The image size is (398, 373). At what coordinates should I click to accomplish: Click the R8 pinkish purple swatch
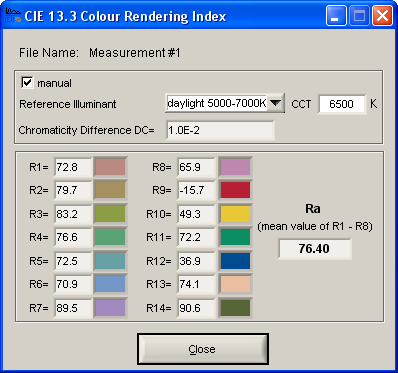(x=235, y=167)
